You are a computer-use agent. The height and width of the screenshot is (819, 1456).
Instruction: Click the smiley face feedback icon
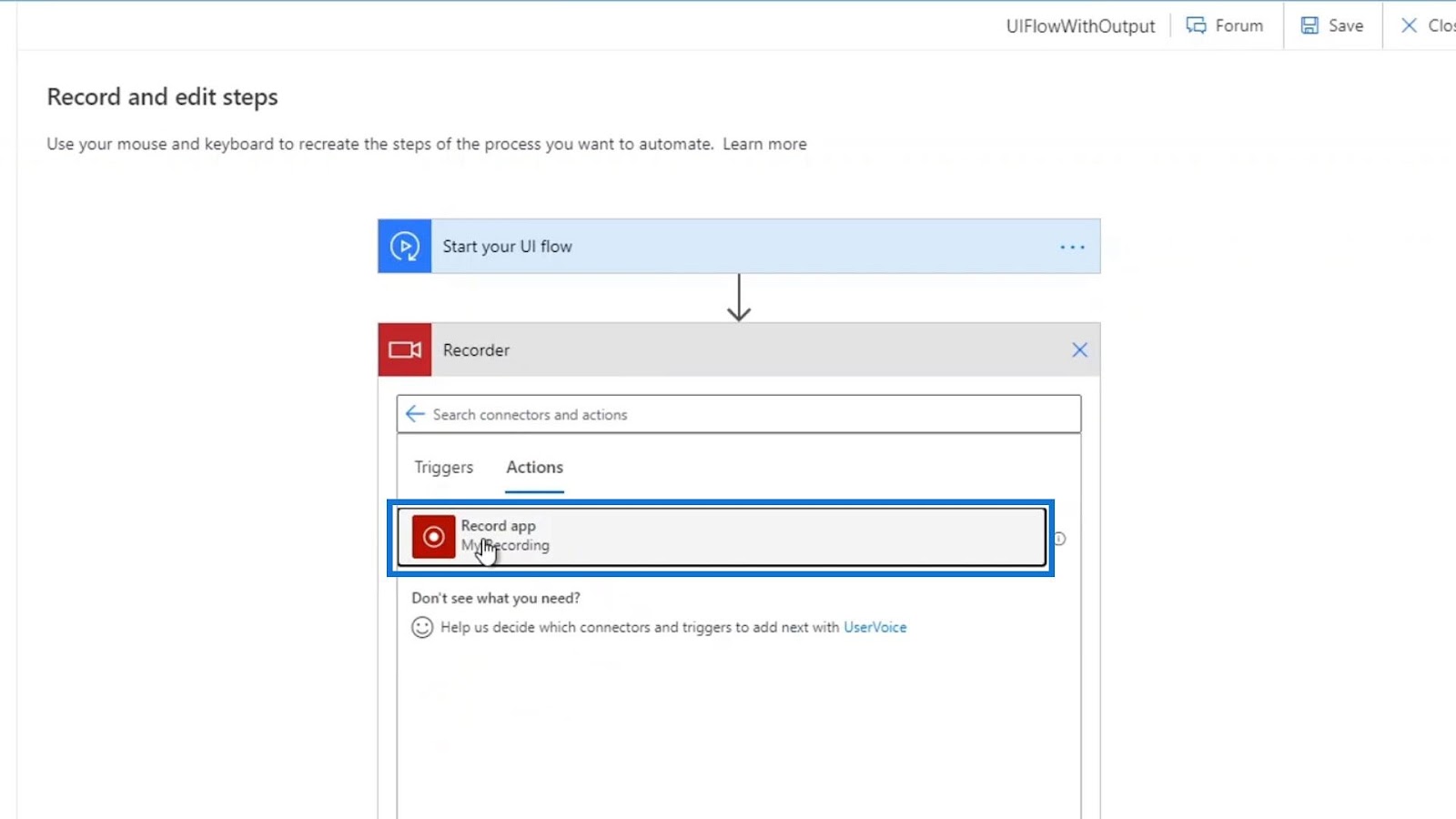tap(422, 627)
